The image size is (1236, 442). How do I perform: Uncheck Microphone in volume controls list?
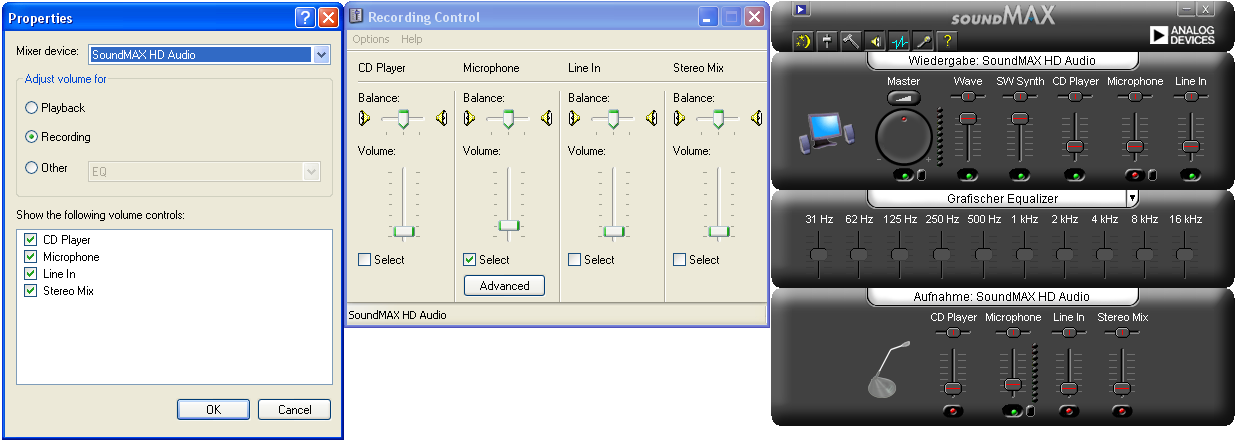coord(30,257)
